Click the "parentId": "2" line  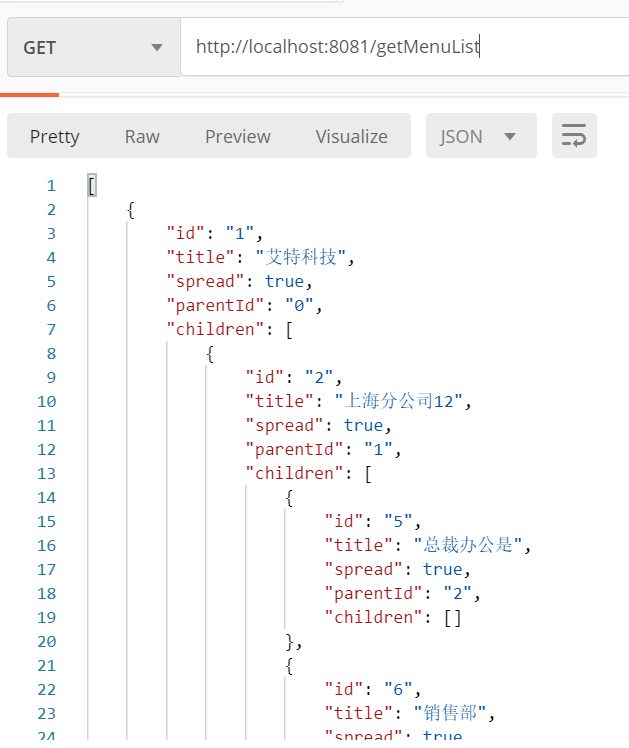pos(402,593)
